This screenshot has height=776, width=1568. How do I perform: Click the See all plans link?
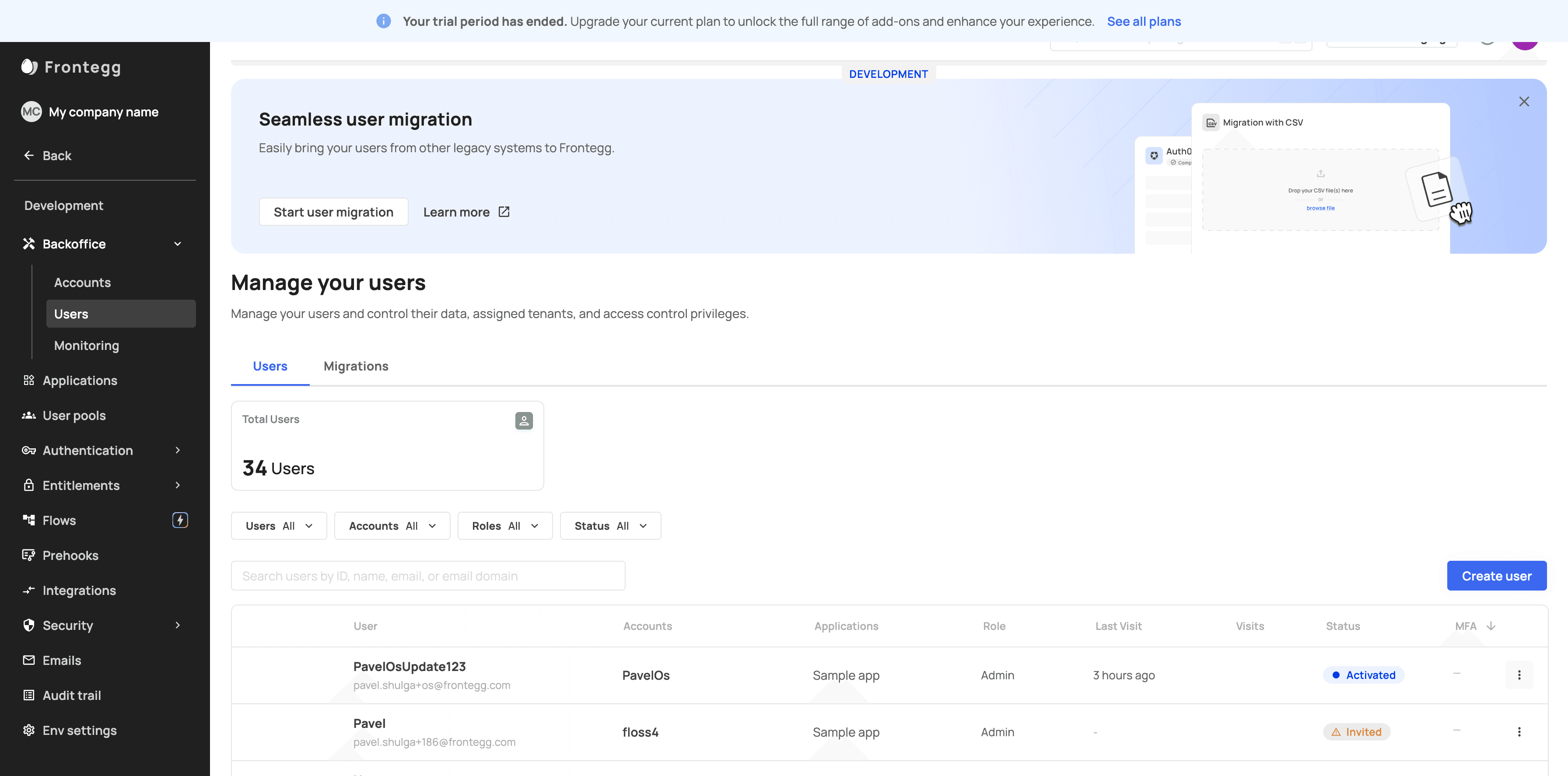pyautogui.click(x=1144, y=21)
